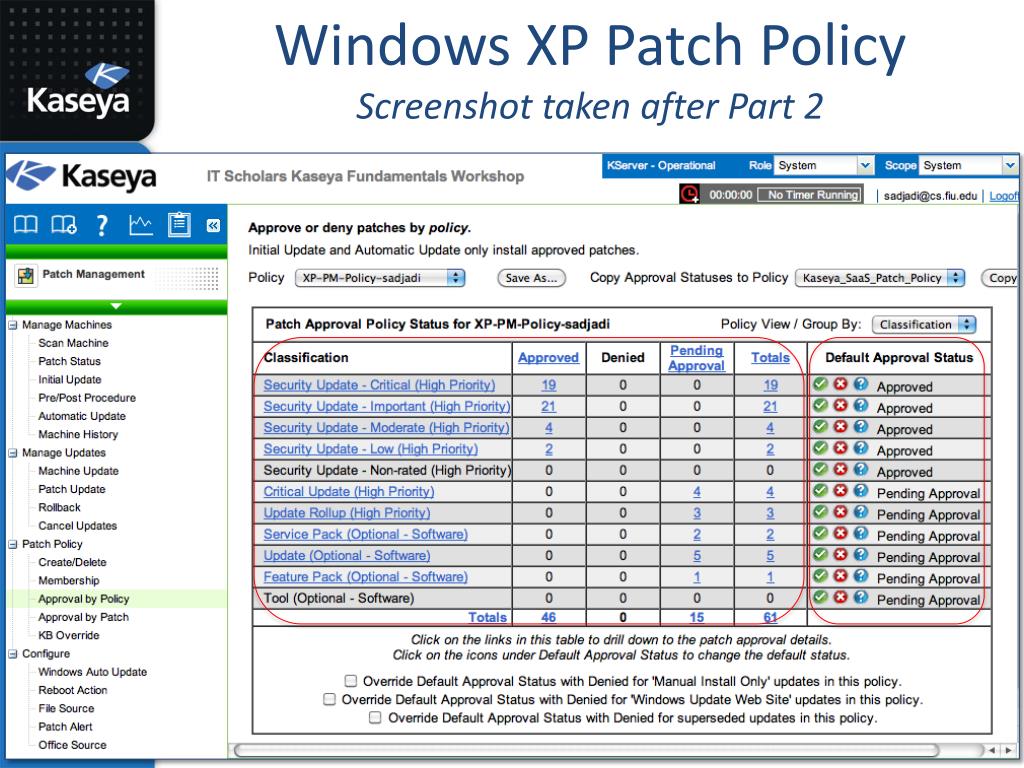
Task: Set Security Update Critical default to pending (blue question)
Action: (861, 385)
